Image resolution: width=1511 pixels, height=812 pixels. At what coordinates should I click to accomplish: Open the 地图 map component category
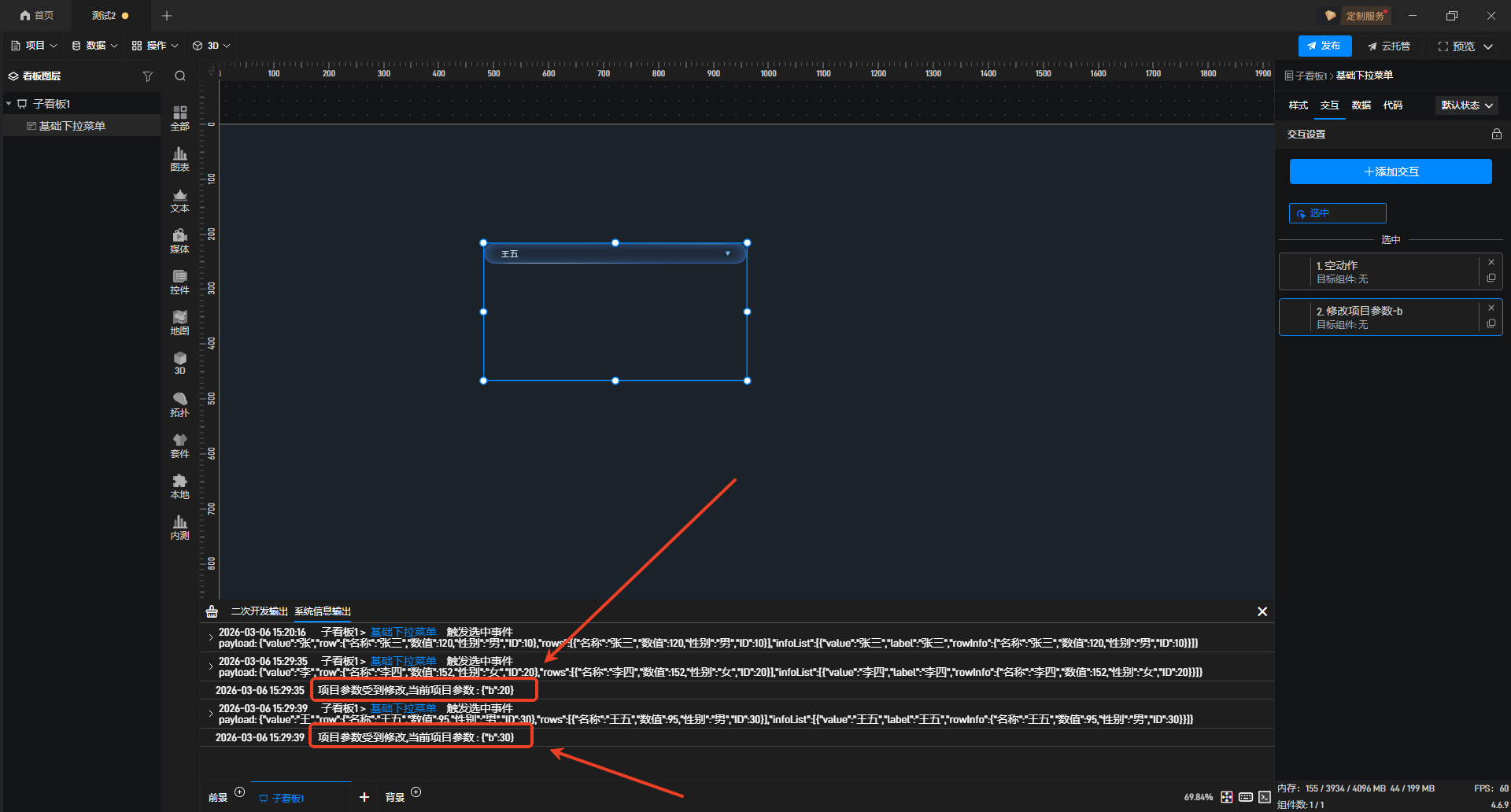coord(179,323)
